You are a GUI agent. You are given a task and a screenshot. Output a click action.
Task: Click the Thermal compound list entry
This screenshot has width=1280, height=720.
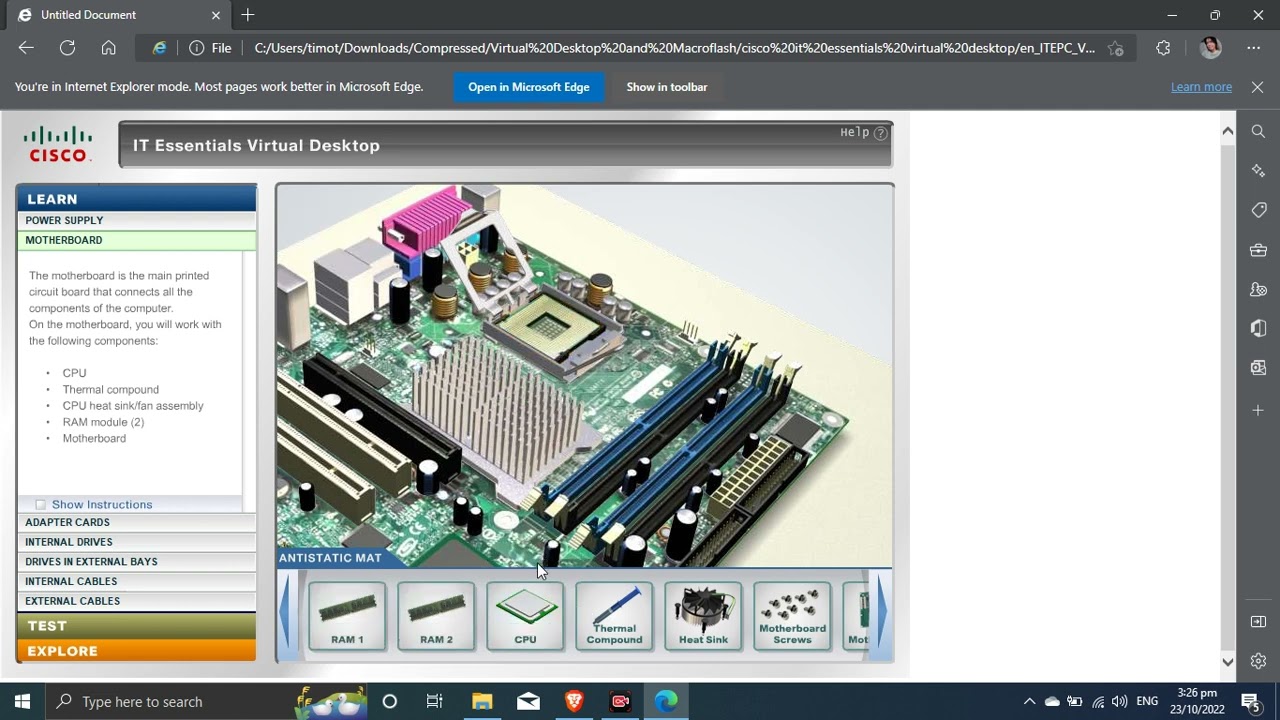(x=110, y=389)
